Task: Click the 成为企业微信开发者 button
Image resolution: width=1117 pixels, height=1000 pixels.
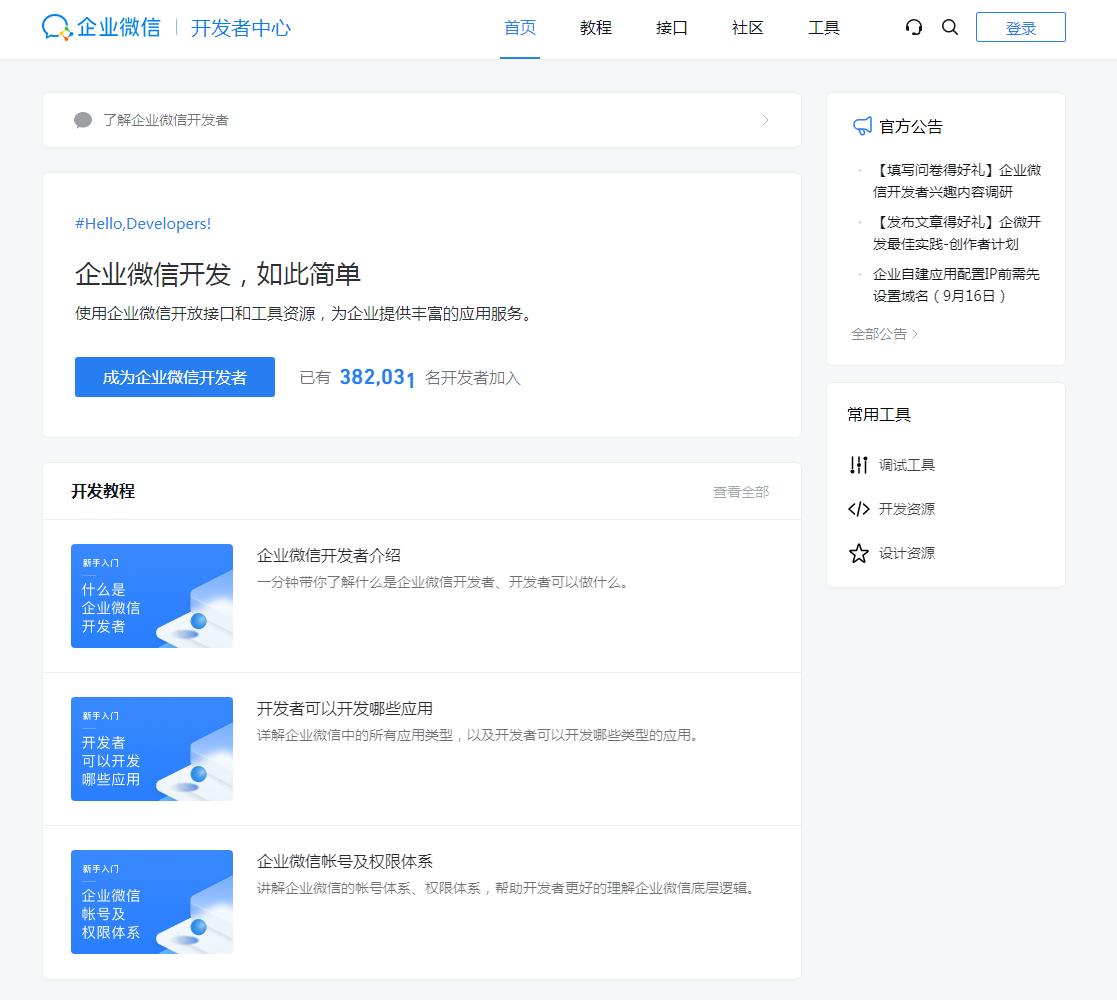Action: pyautogui.click(x=175, y=377)
